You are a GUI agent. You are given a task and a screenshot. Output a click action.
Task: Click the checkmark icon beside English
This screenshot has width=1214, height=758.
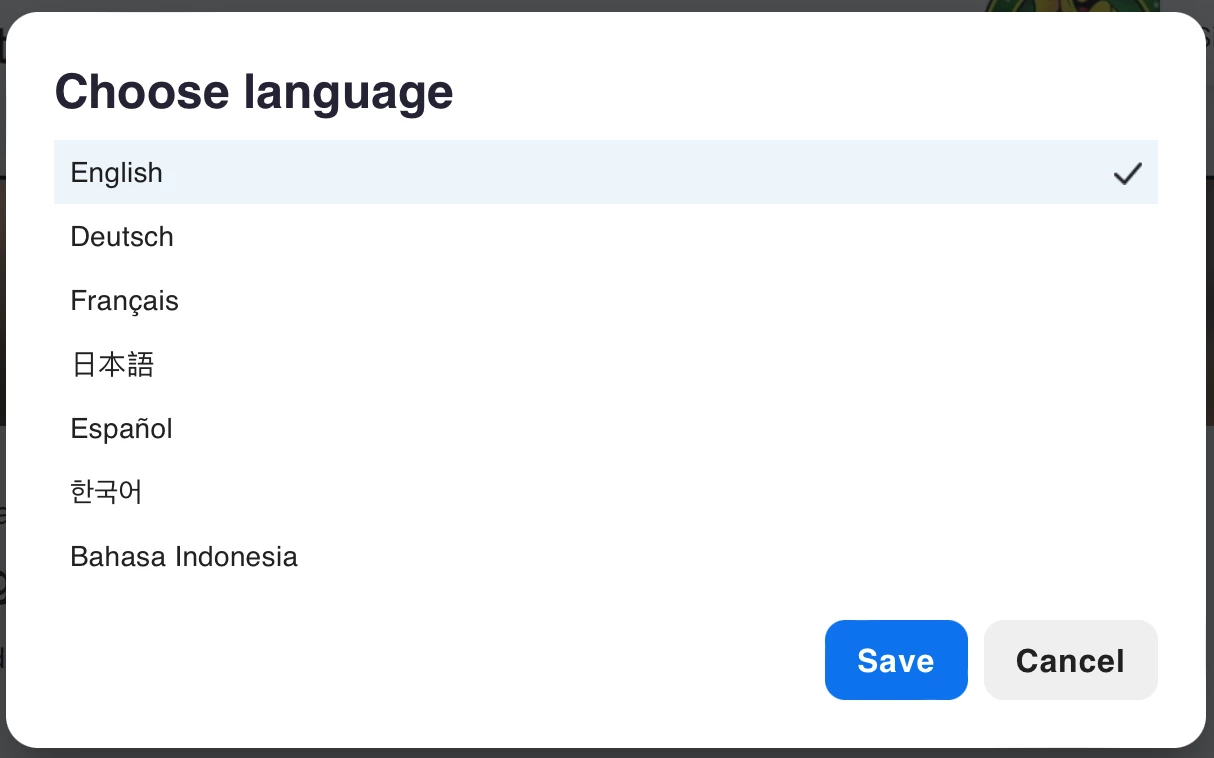click(1127, 173)
